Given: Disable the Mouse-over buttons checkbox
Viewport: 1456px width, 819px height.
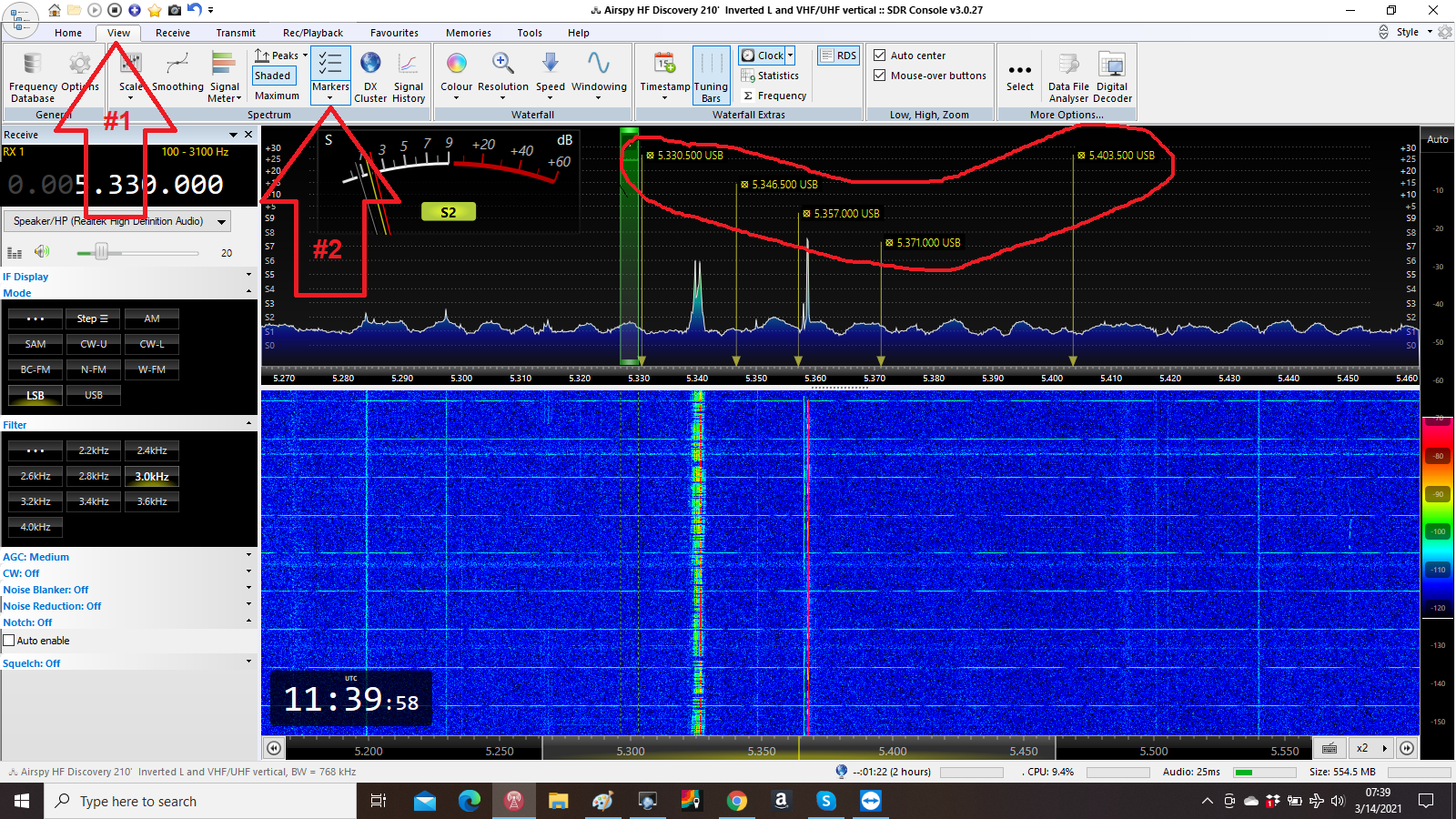Looking at the screenshot, I should coord(880,76).
